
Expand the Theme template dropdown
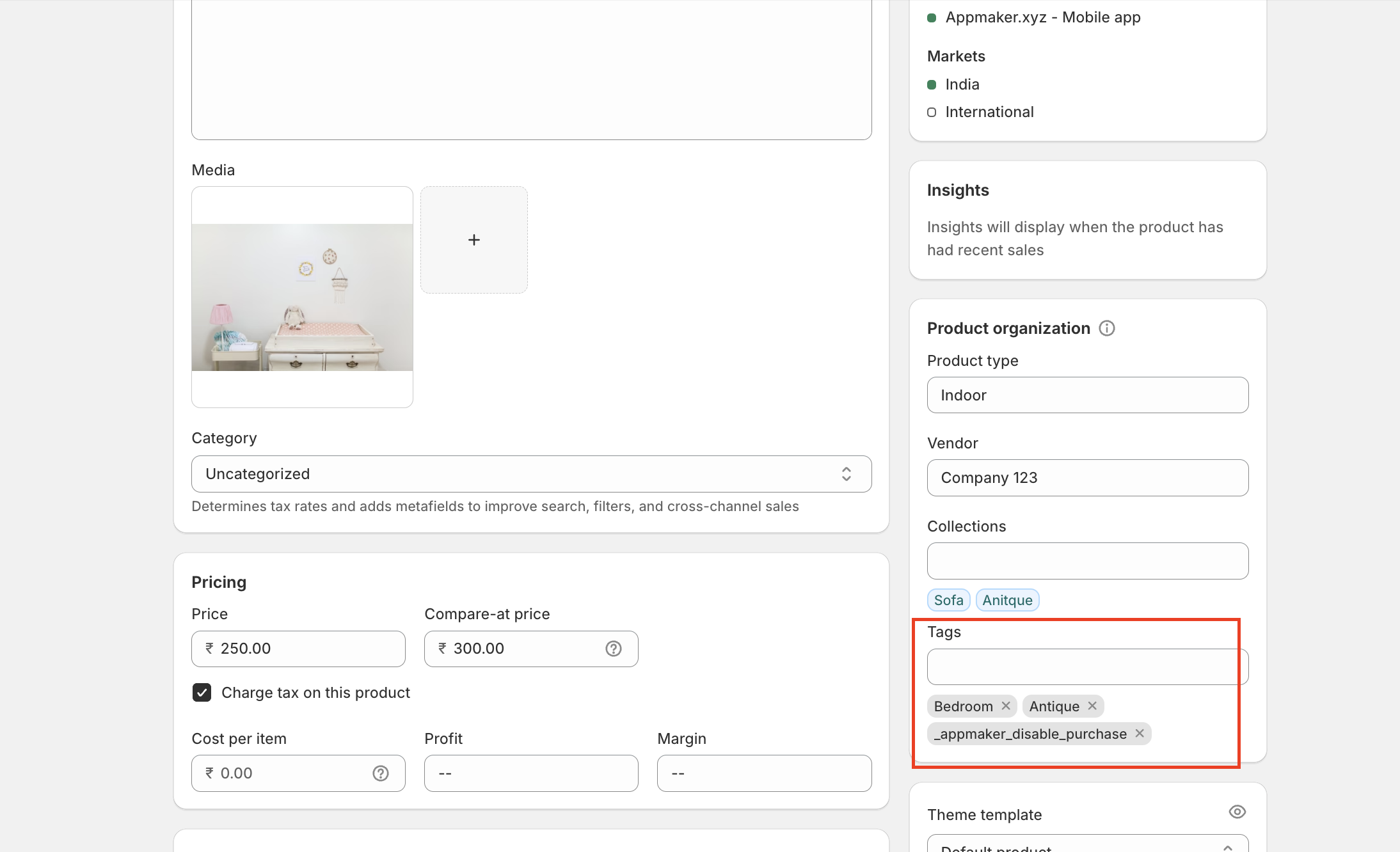1088,846
